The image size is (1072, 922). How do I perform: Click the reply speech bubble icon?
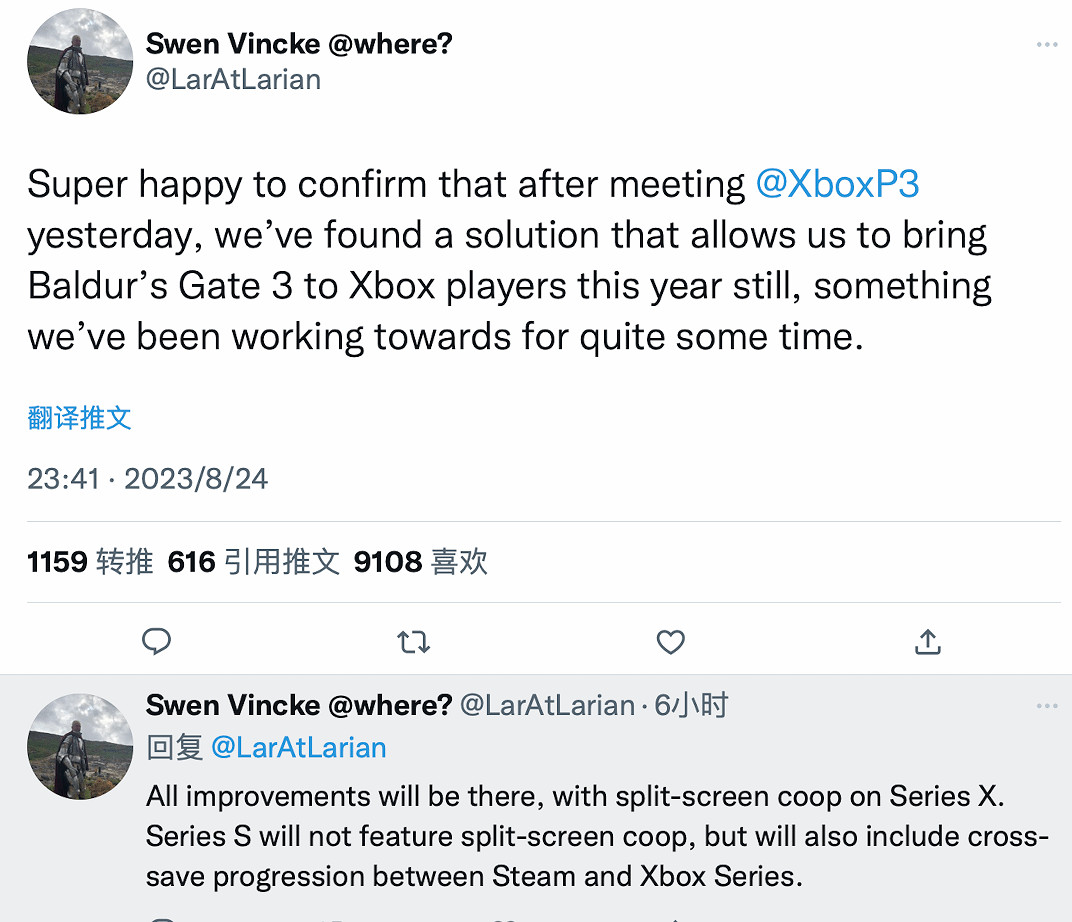pyautogui.click(x=156, y=641)
